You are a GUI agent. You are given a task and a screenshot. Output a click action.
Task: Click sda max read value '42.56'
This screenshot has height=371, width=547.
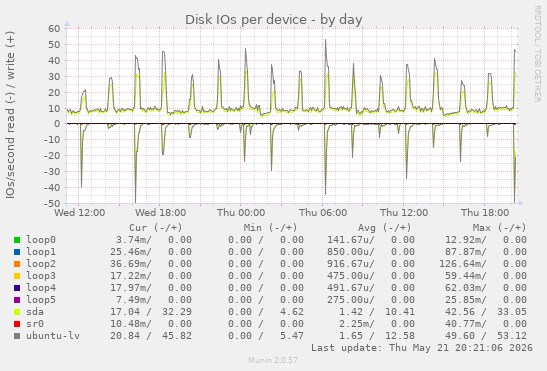(x=460, y=312)
